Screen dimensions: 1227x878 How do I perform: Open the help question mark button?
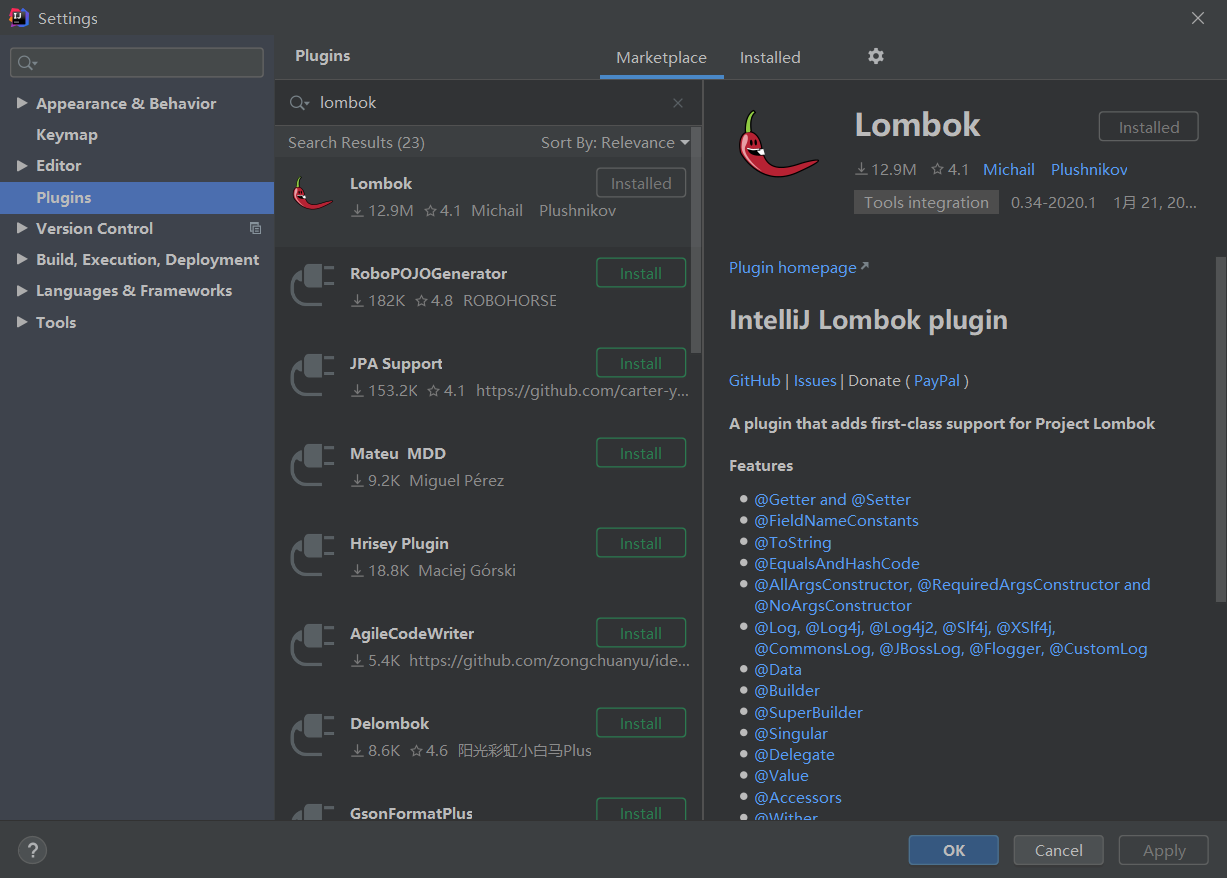pyautogui.click(x=33, y=851)
